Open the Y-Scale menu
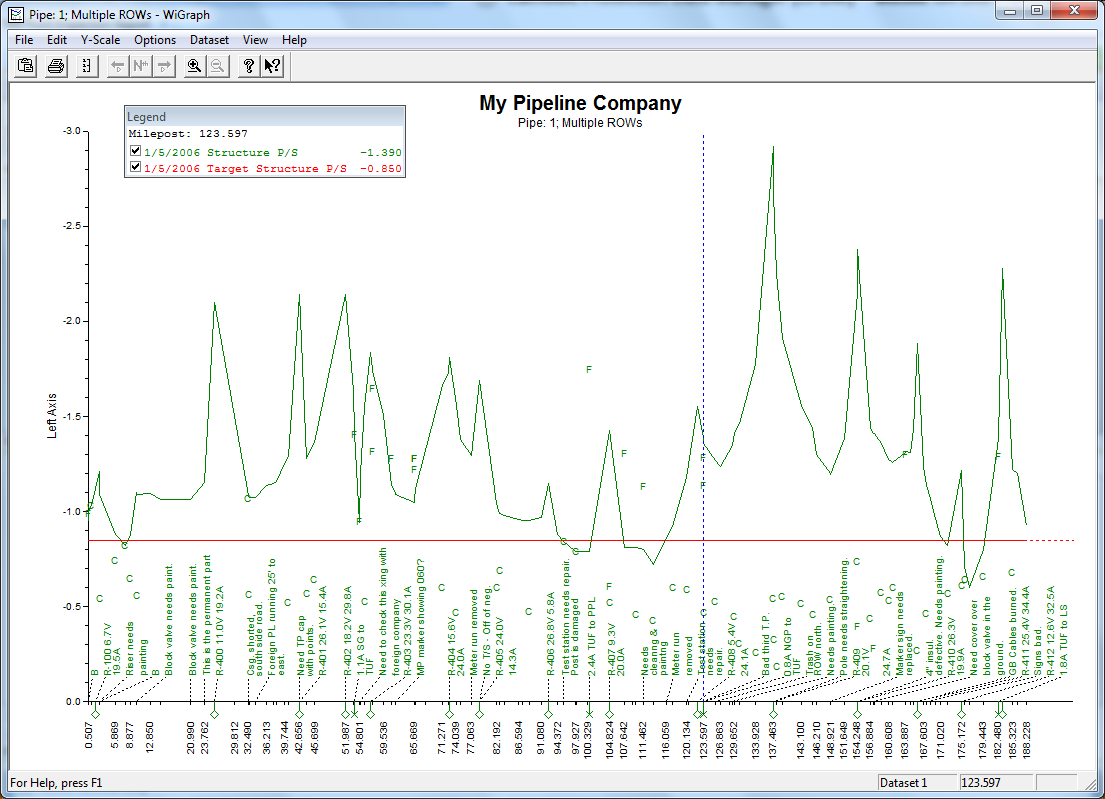Viewport: 1105px width, 799px height. click(100, 40)
